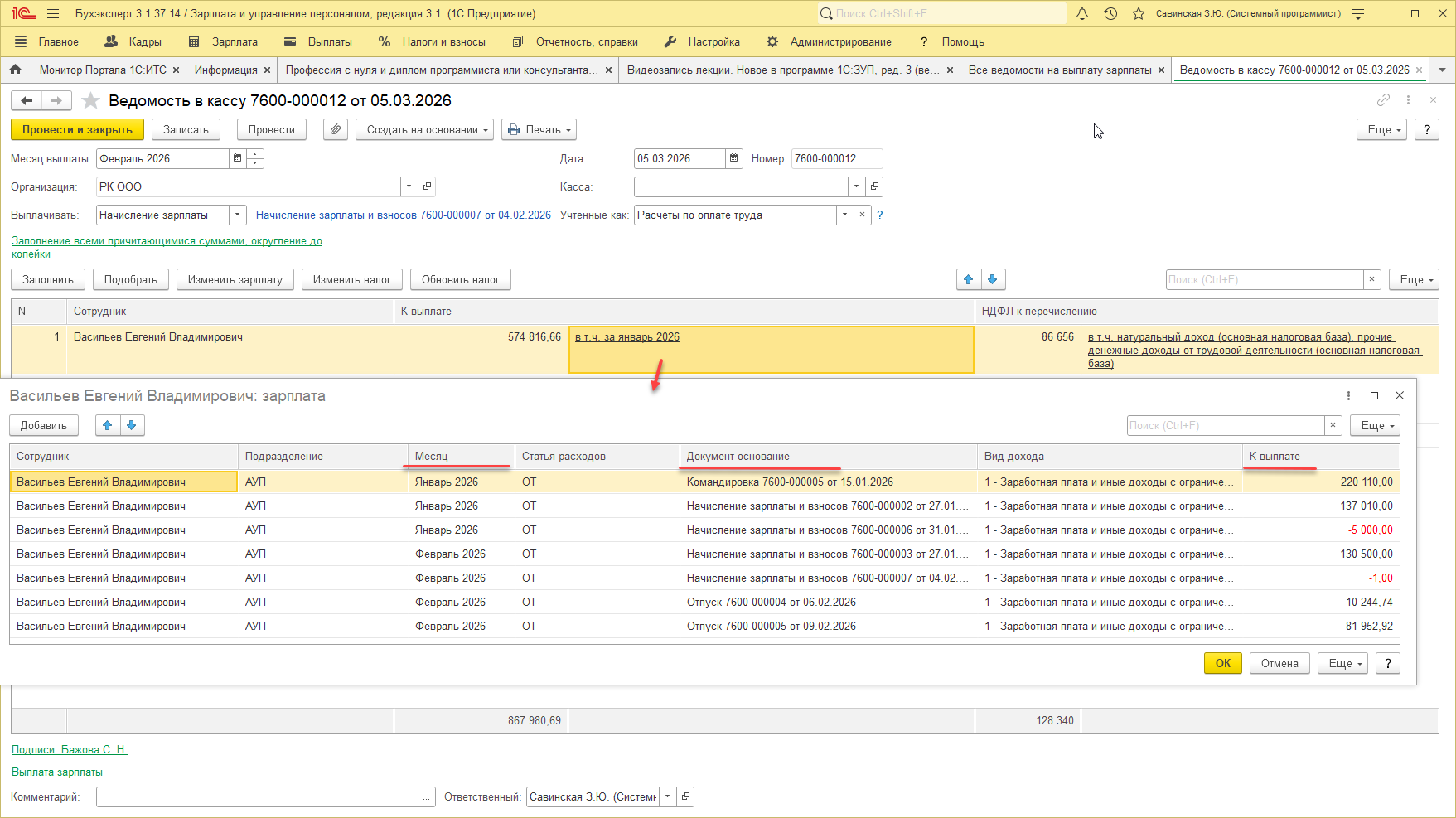This screenshot has height=818, width=1456.
Task: Confirm dialog with OK button
Action: (x=1222, y=663)
